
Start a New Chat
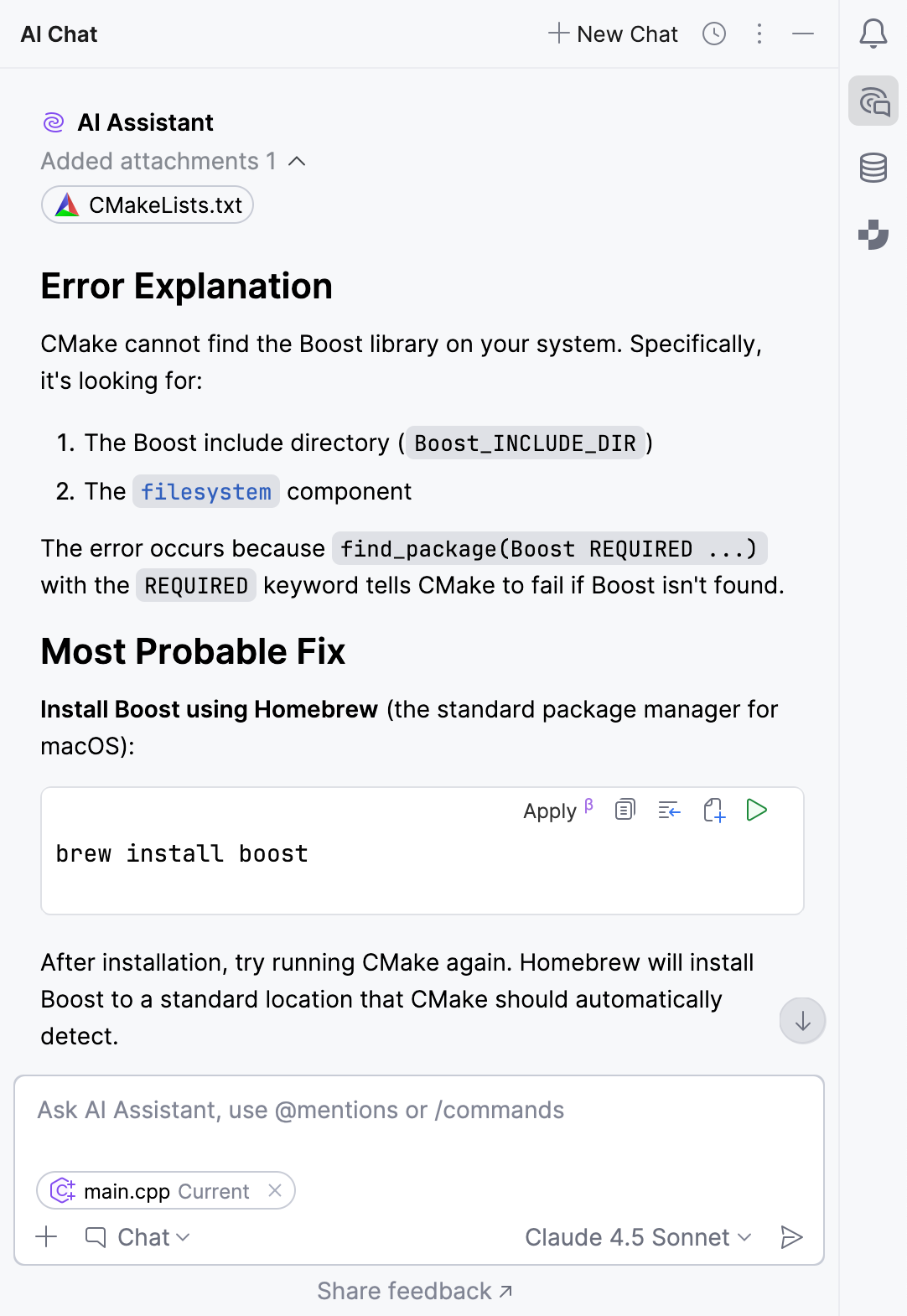(x=613, y=34)
